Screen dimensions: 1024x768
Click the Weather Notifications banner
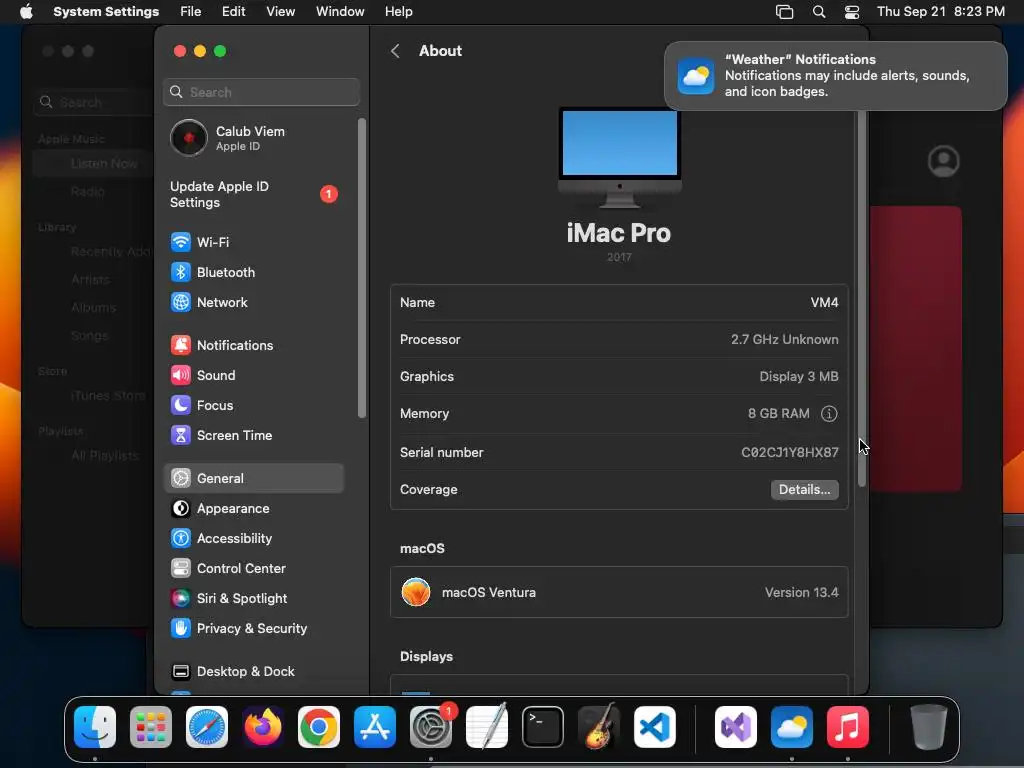pyautogui.click(x=835, y=76)
